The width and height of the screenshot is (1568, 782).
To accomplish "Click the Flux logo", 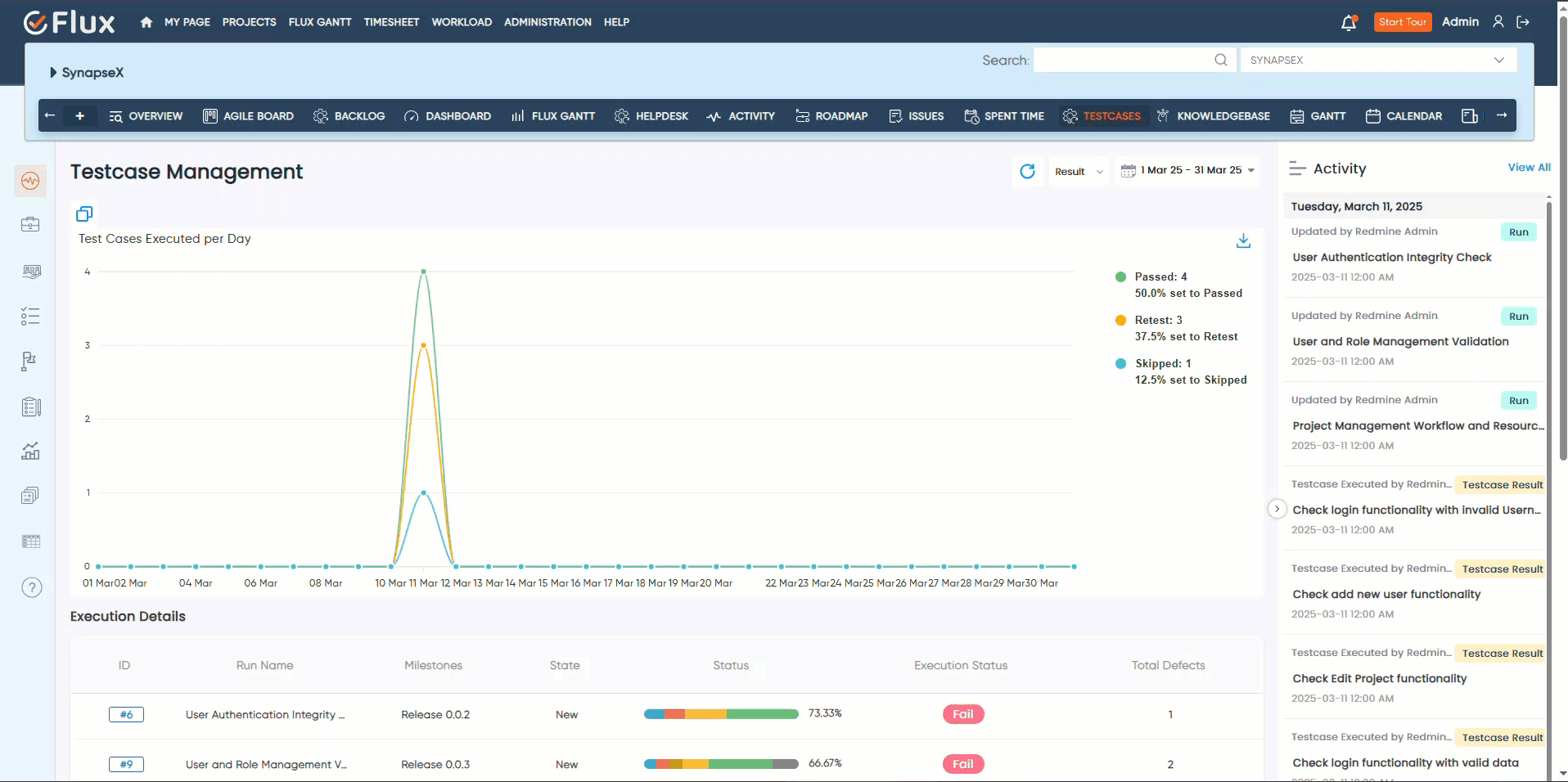I will (70, 22).
